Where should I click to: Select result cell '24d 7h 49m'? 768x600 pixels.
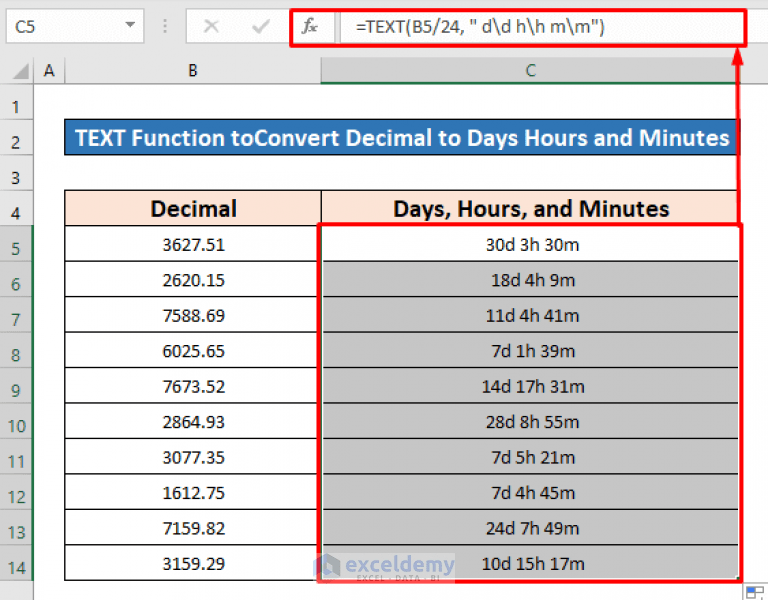(x=530, y=528)
